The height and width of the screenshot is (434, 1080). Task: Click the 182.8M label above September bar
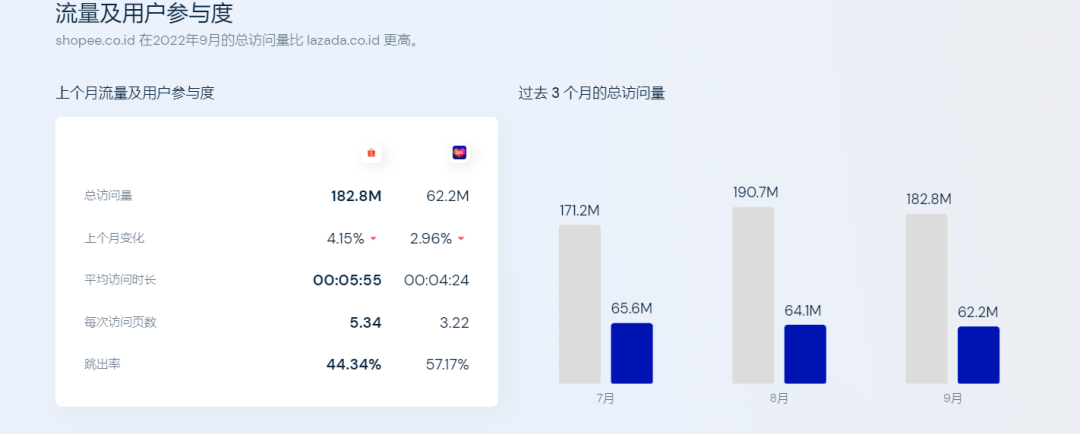point(929,199)
